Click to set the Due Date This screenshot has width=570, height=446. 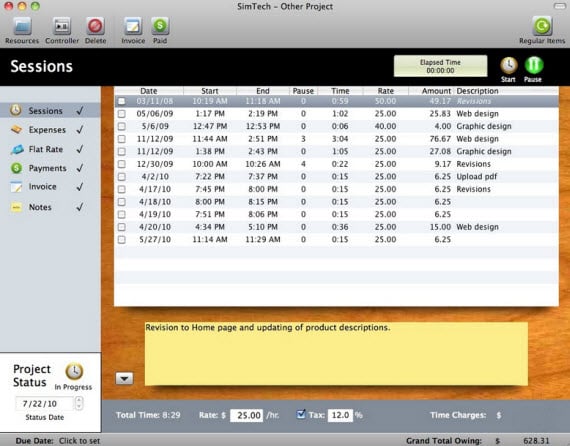[x=79, y=441]
